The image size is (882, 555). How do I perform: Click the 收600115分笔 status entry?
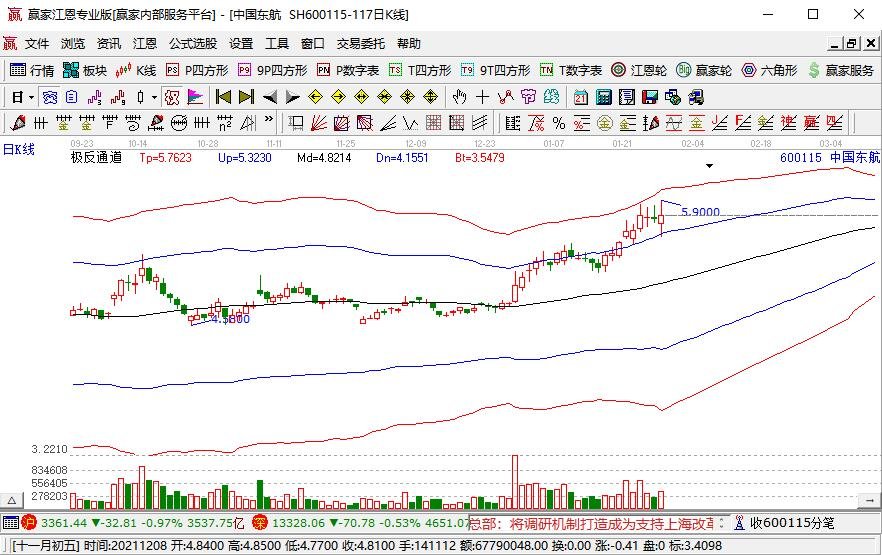pos(784,523)
